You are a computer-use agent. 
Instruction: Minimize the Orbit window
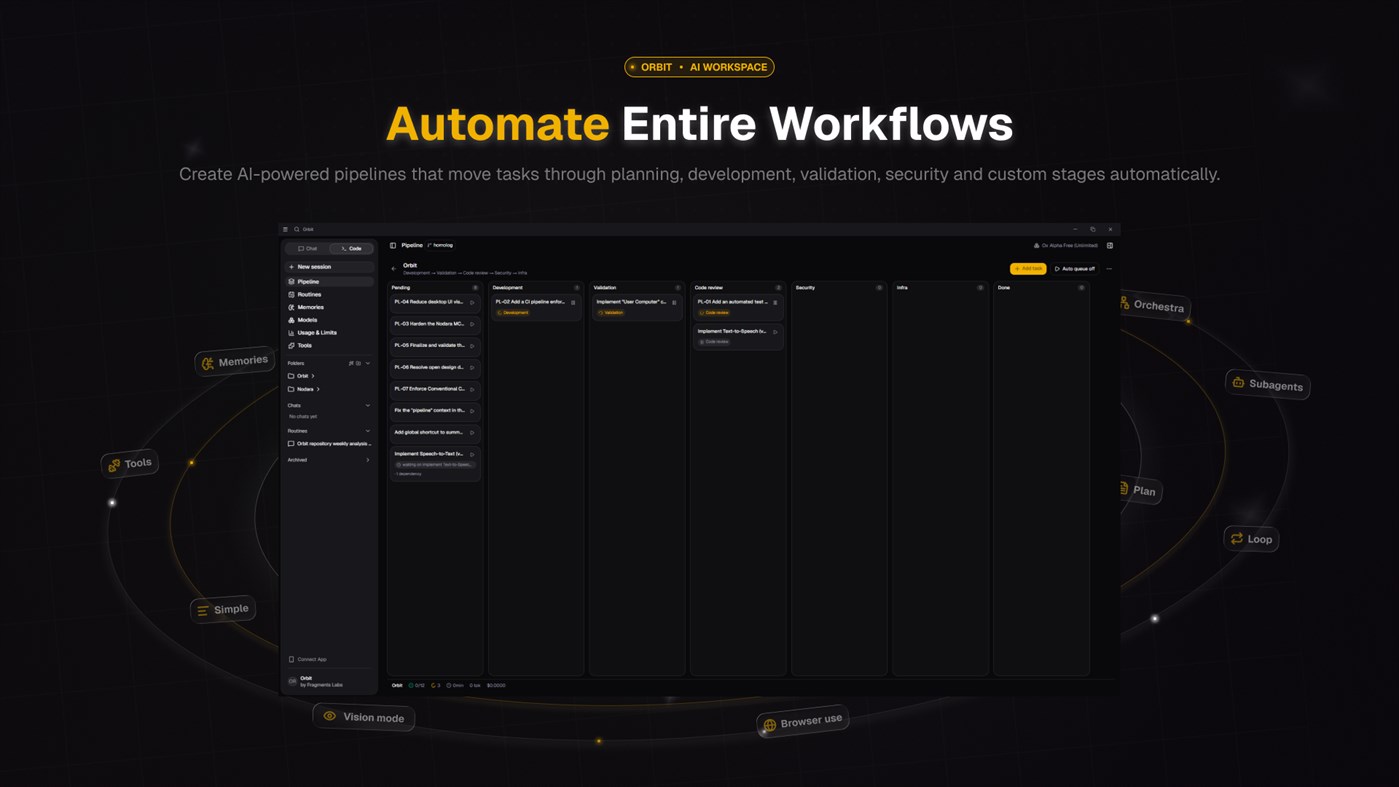coord(1075,229)
